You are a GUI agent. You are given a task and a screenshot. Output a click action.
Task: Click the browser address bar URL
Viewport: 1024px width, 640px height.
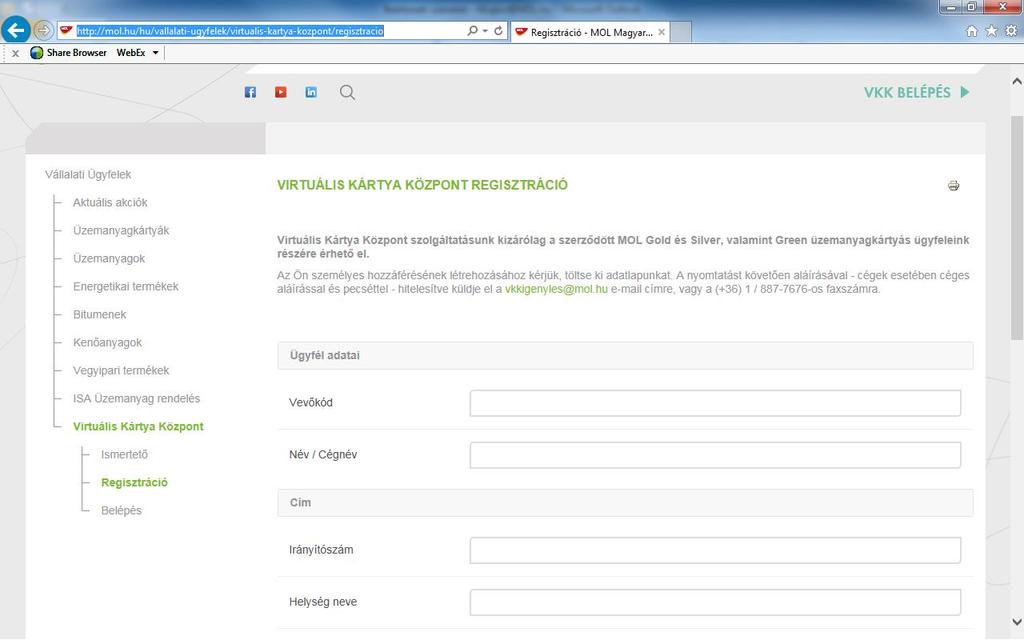click(x=230, y=31)
